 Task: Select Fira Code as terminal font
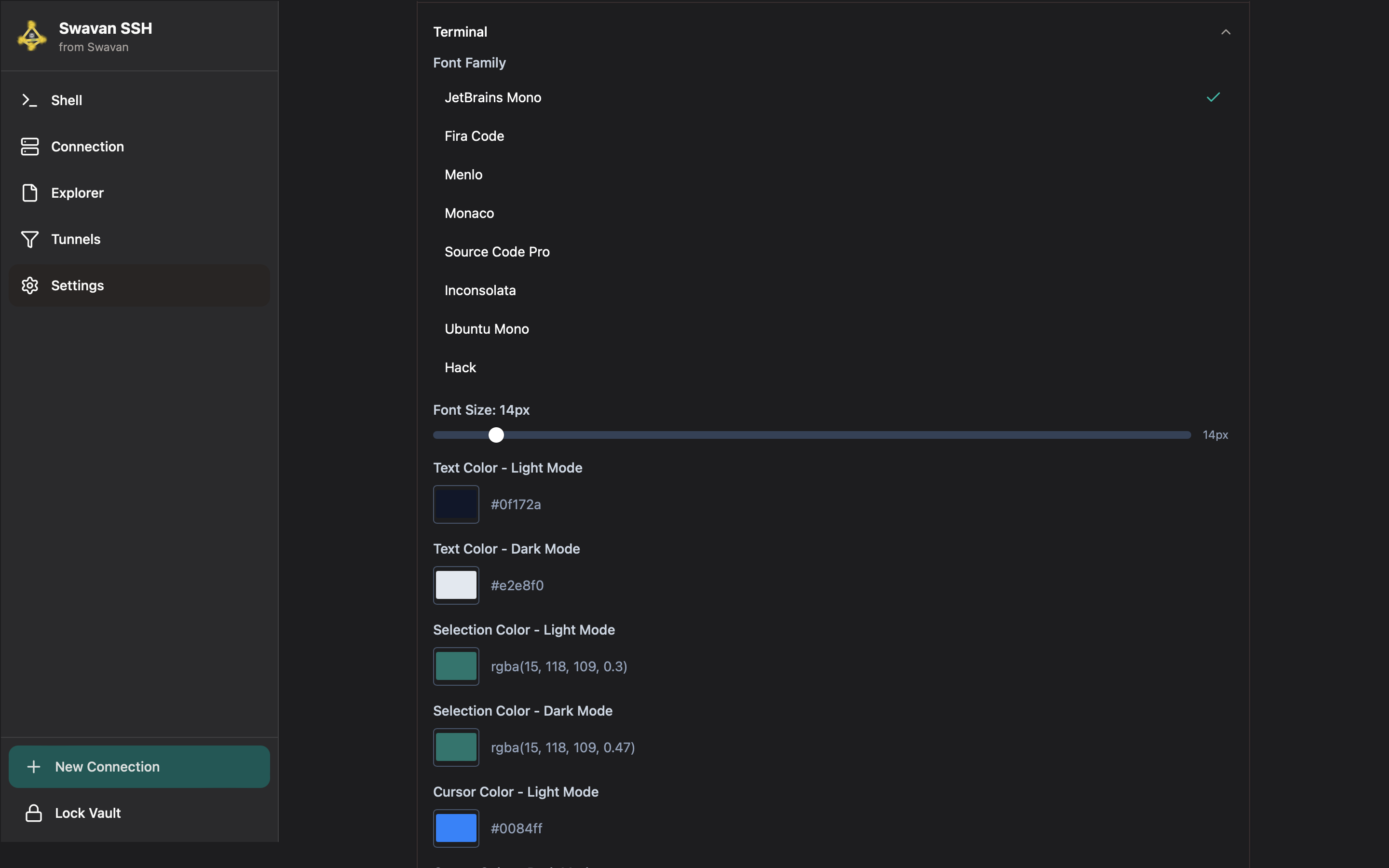(x=474, y=136)
